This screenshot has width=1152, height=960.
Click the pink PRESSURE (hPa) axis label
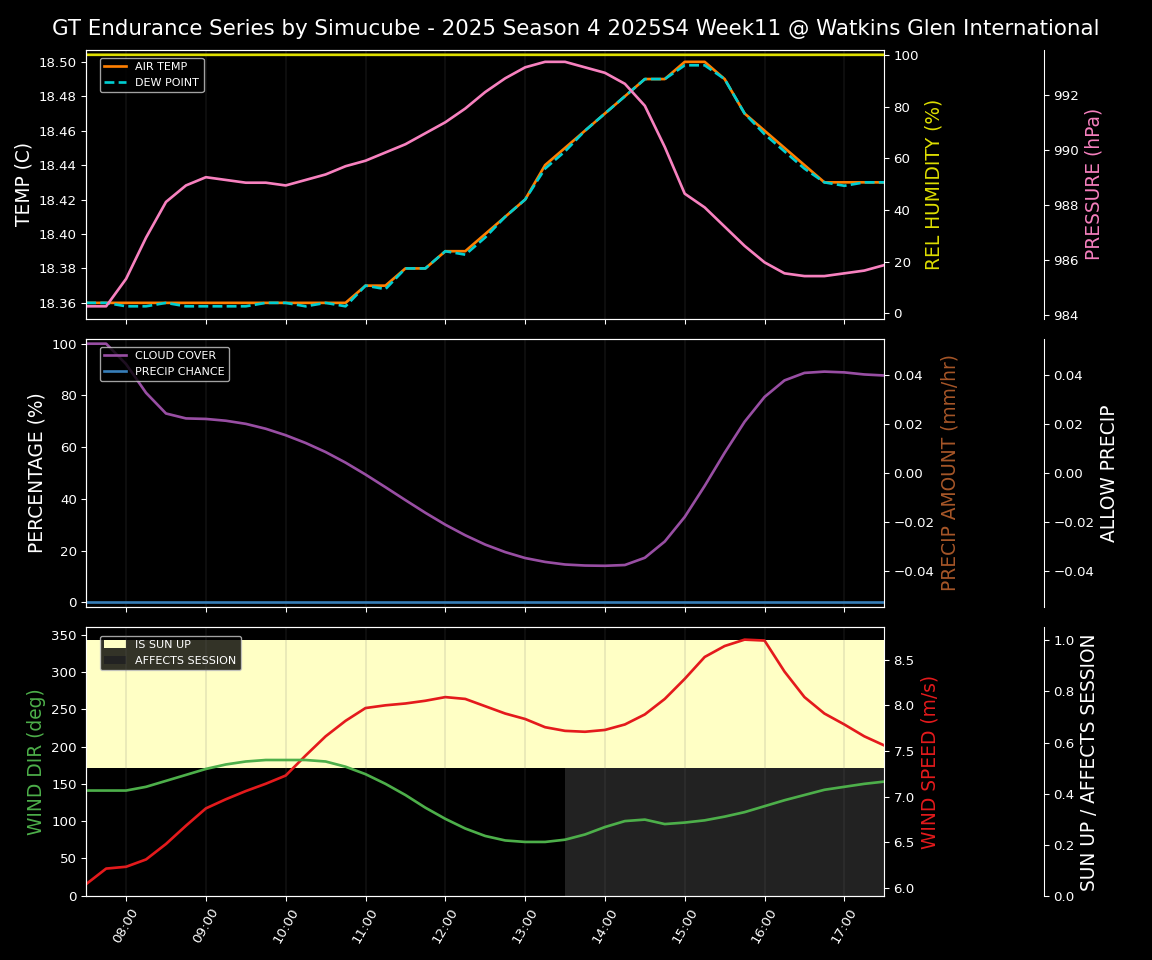point(1093,185)
